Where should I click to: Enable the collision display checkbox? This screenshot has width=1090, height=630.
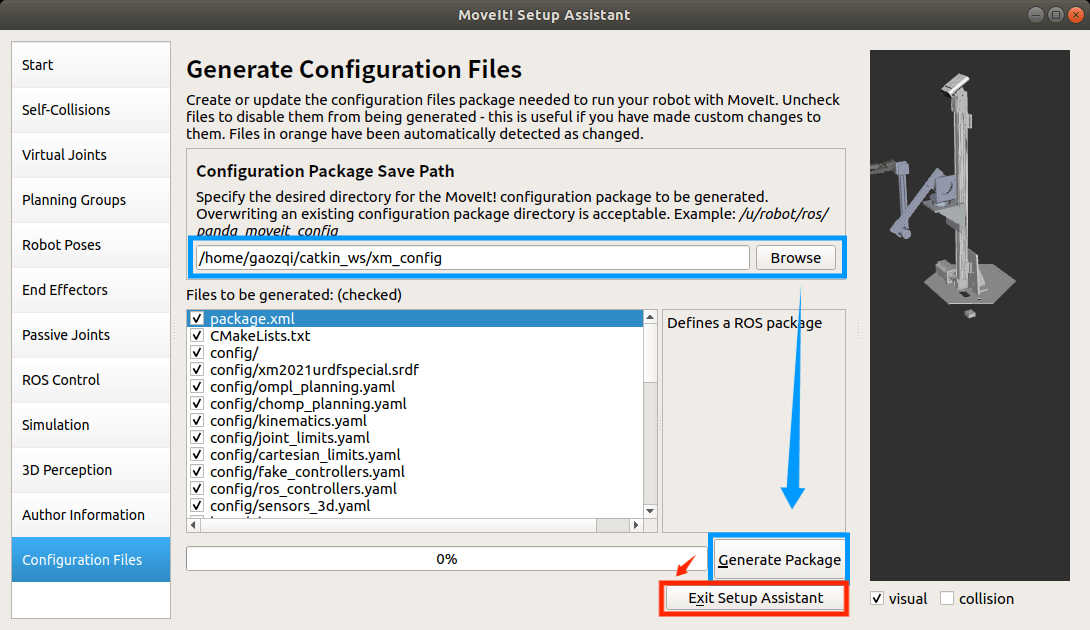(x=947, y=598)
